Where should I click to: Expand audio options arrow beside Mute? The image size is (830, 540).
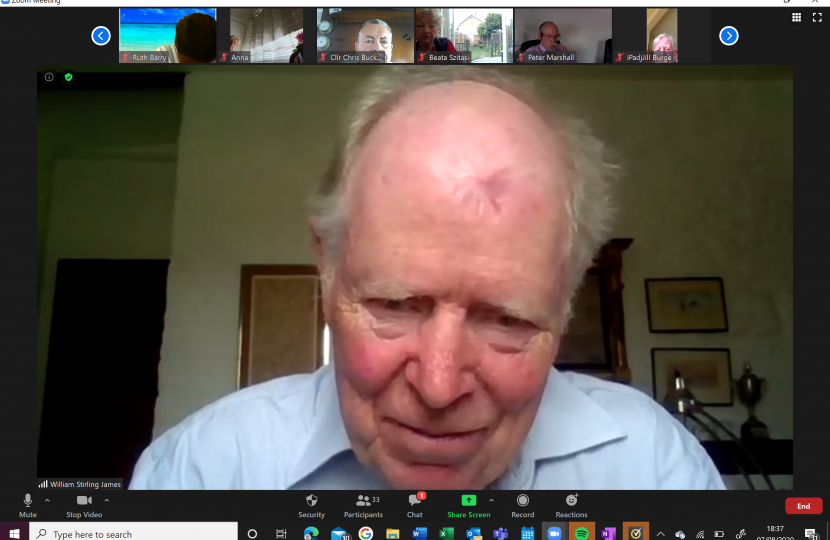pos(47,500)
